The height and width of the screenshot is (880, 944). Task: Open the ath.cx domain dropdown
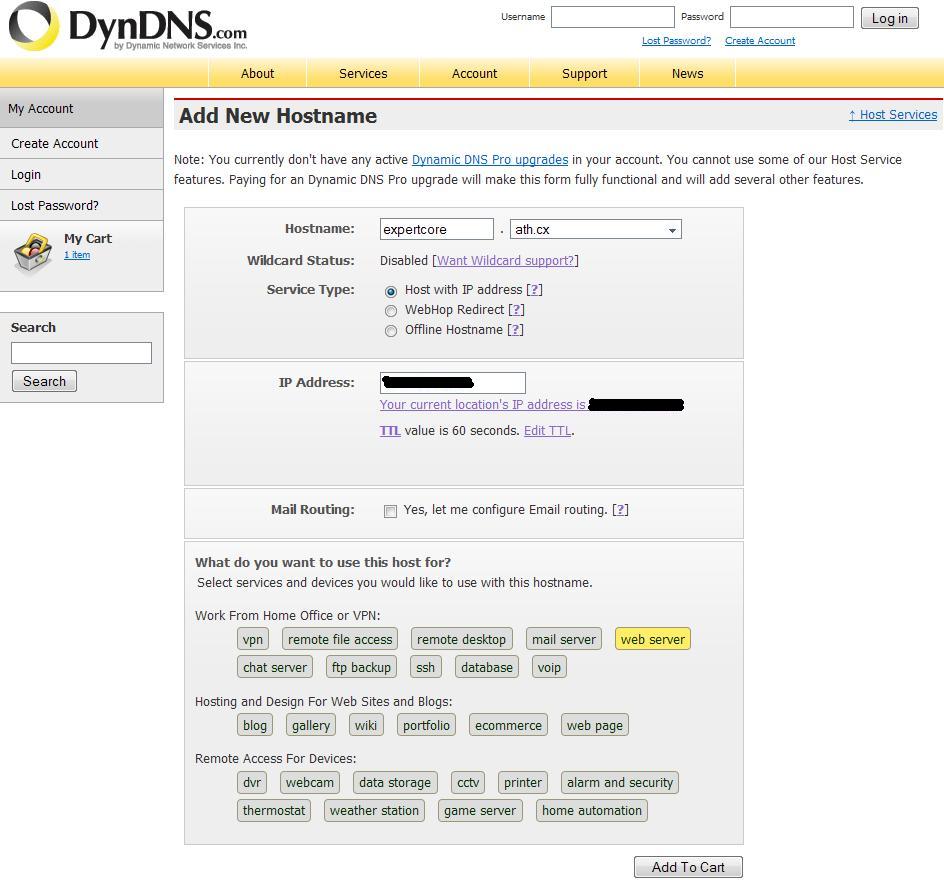pyautogui.click(x=595, y=230)
